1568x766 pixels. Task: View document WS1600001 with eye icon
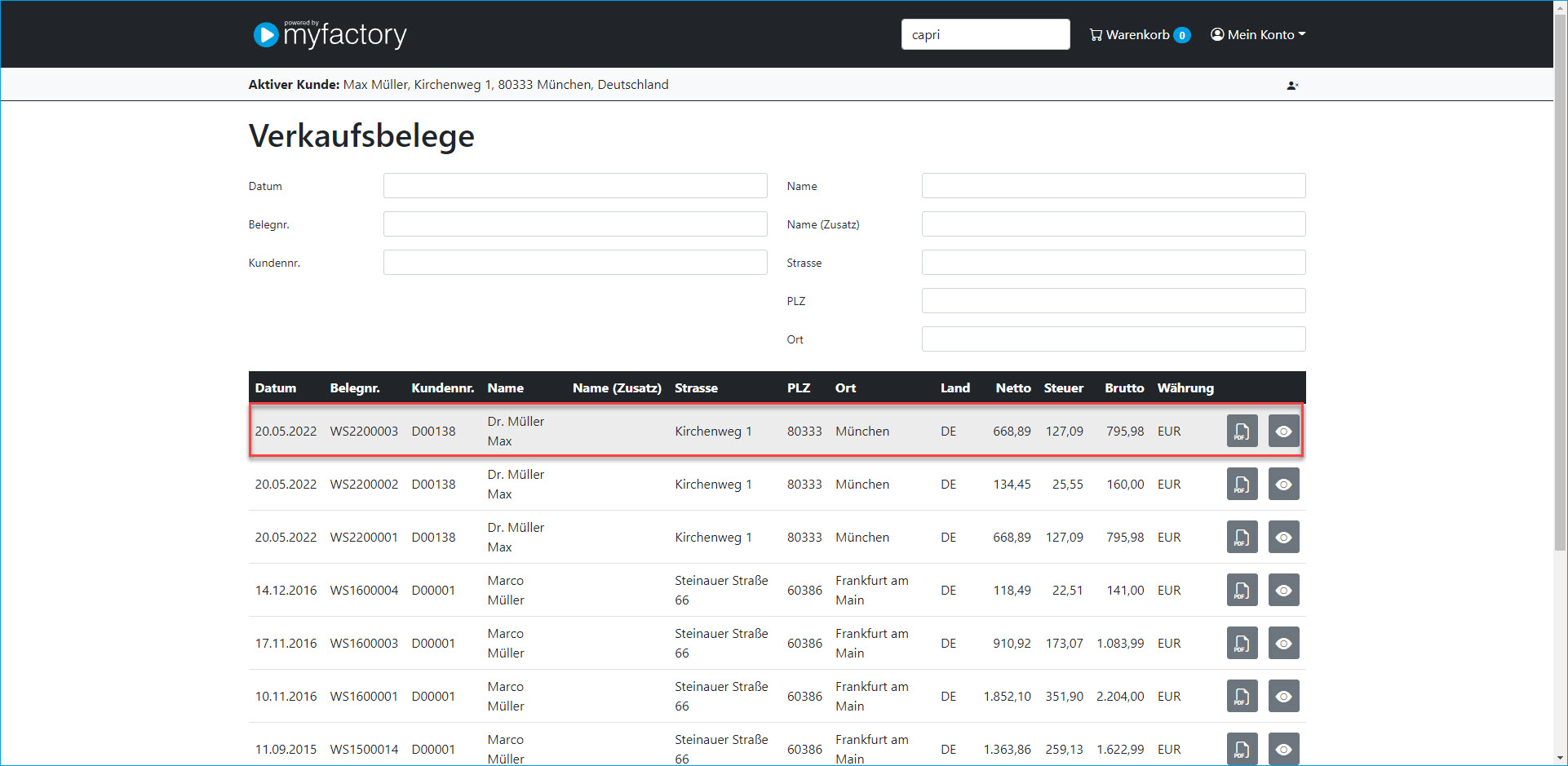[1283, 696]
